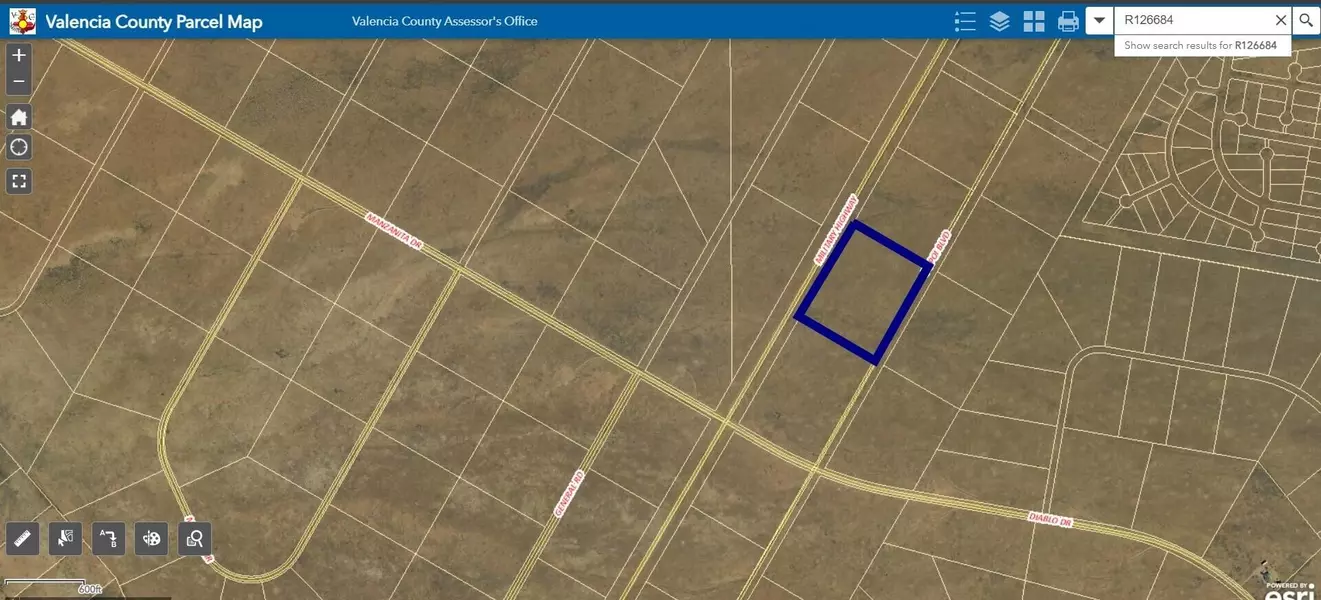The width and height of the screenshot is (1321, 600).
Task: Open the Query search widget
Action: [195, 539]
